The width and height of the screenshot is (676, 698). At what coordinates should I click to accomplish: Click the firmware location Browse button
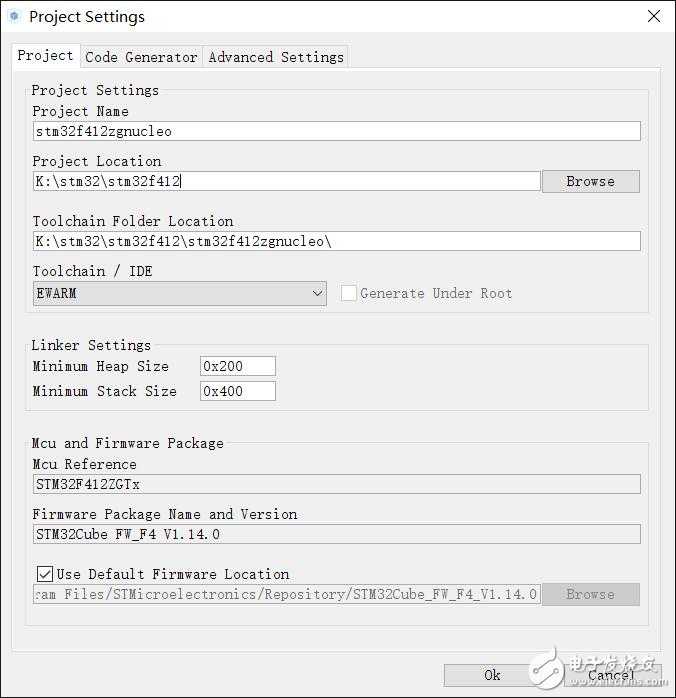pos(590,594)
